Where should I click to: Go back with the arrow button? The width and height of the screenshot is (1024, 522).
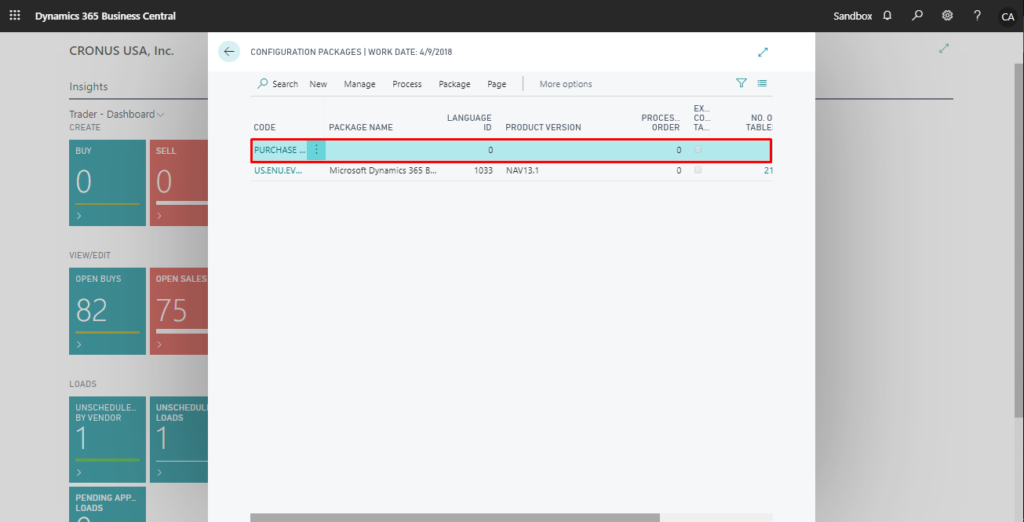(229, 51)
